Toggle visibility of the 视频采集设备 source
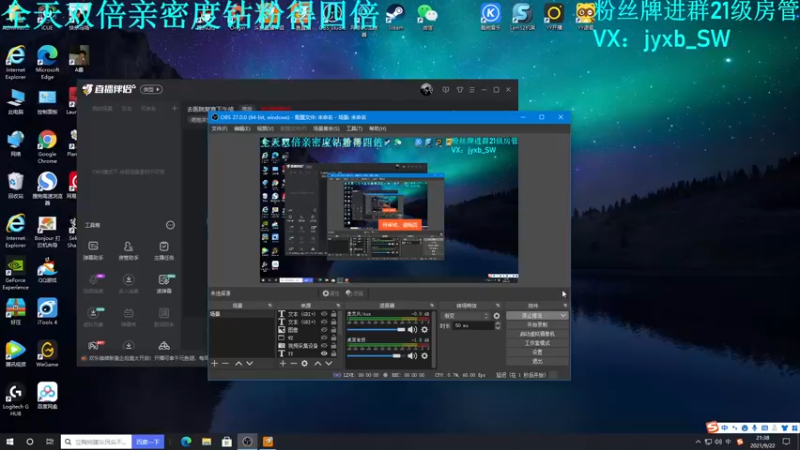 324,345
